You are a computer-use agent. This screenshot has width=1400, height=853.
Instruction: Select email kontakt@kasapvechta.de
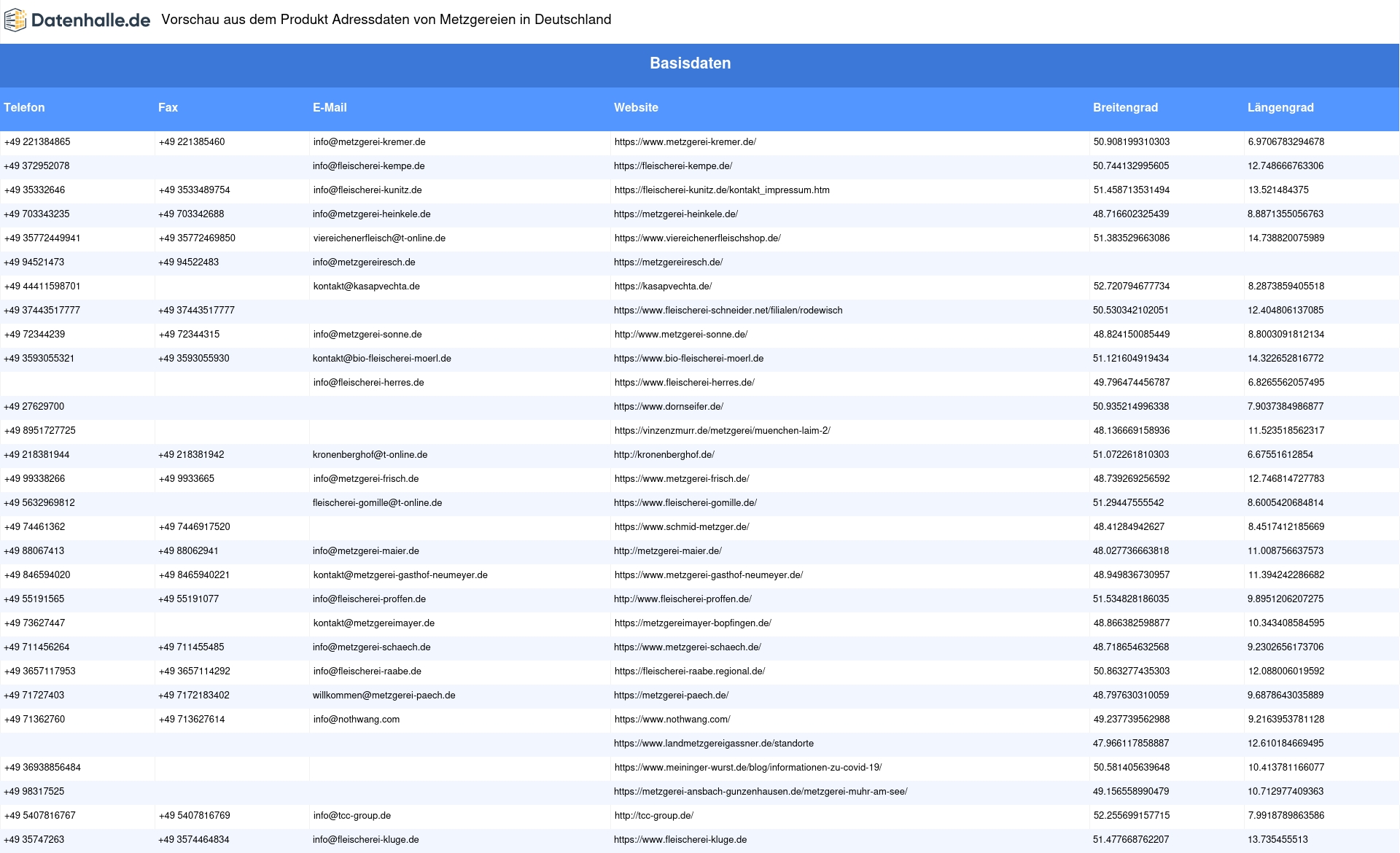(367, 287)
